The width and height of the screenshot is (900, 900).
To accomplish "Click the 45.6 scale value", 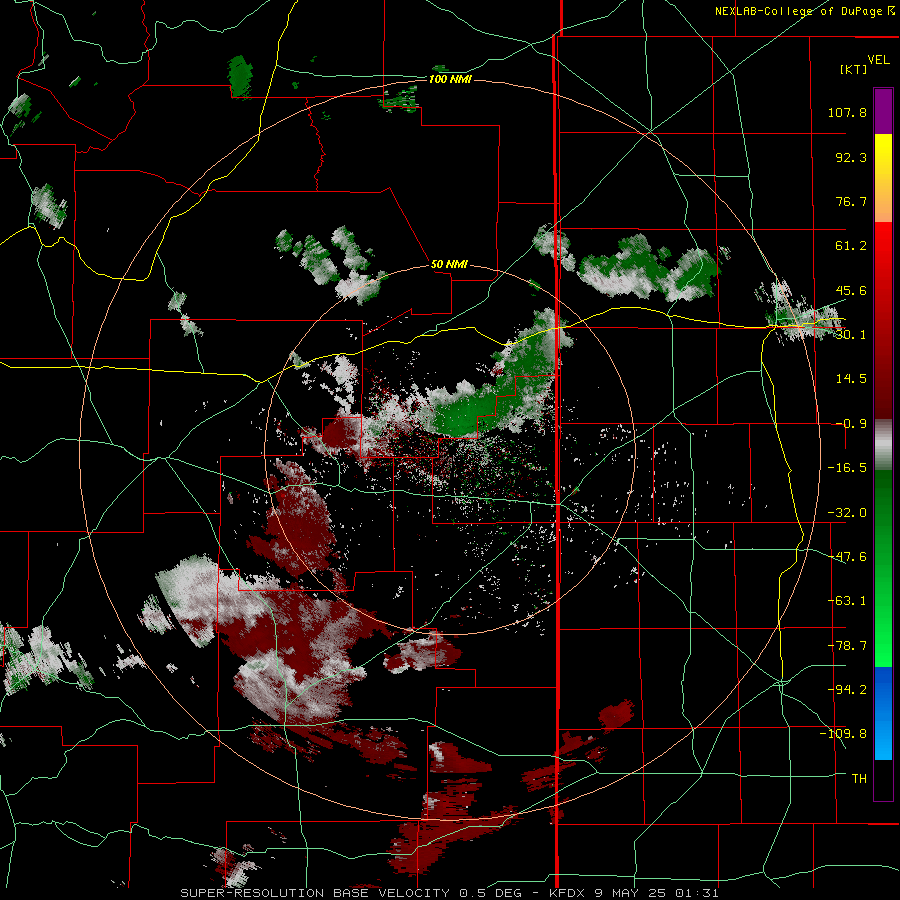I will tap(851, 290).
